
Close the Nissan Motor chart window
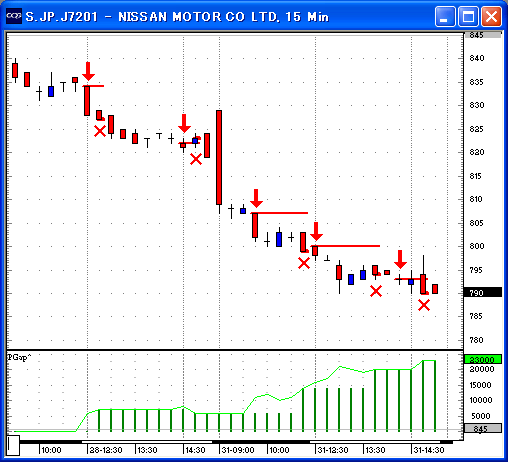(x=491, y=16)
